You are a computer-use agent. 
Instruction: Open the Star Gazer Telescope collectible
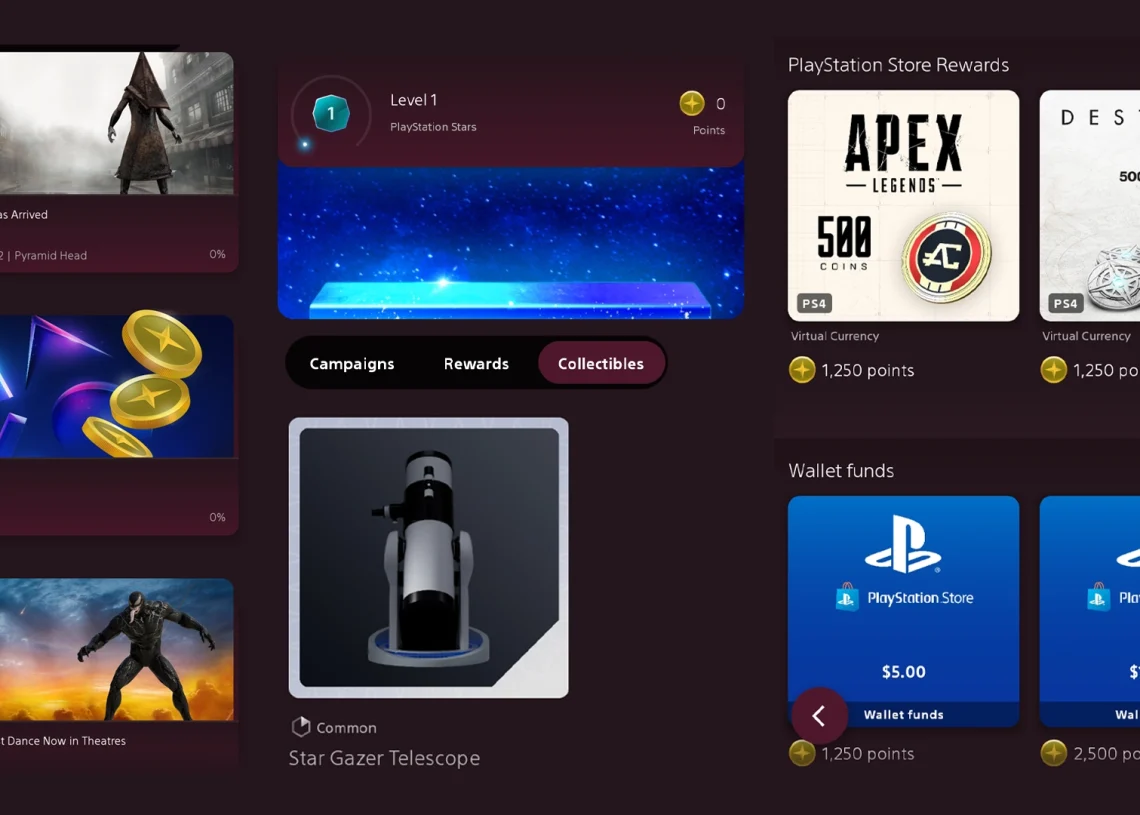429,558
